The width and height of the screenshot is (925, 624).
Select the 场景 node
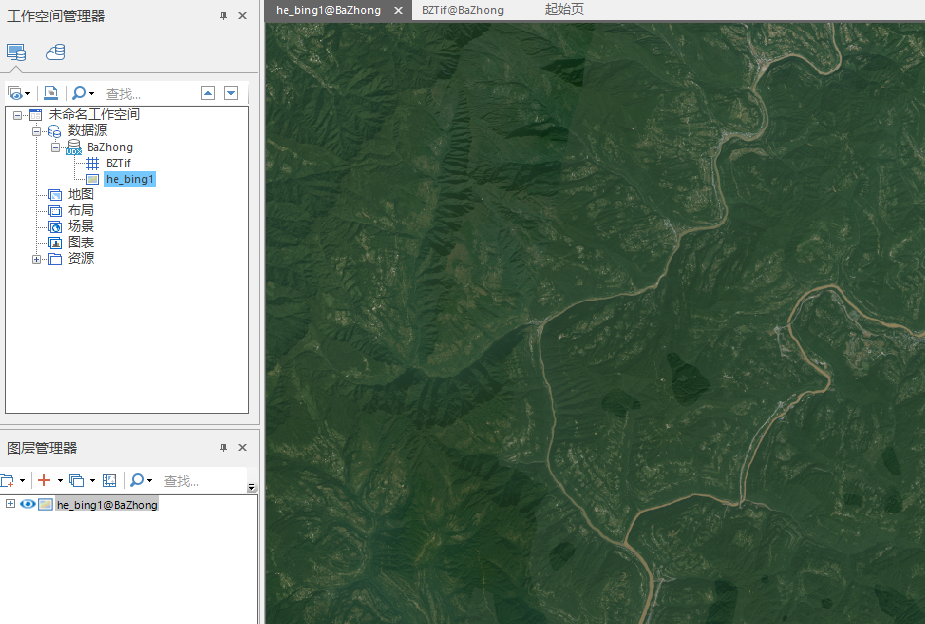tap(81, 226)
